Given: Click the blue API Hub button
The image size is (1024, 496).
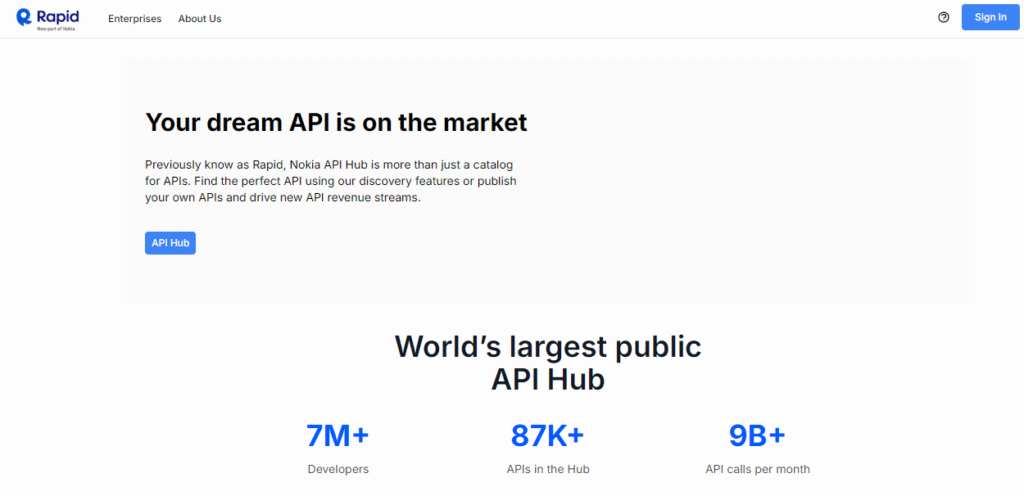Looking at the screenshot, I should [170, 242].
